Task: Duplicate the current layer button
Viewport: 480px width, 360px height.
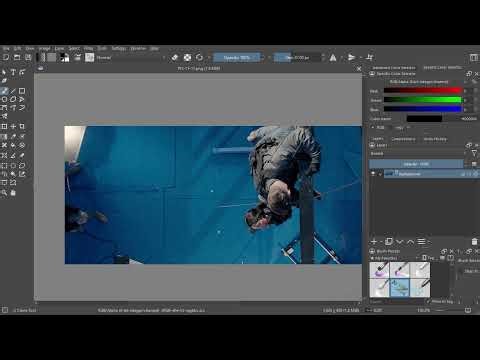Action: click(389, 242)
